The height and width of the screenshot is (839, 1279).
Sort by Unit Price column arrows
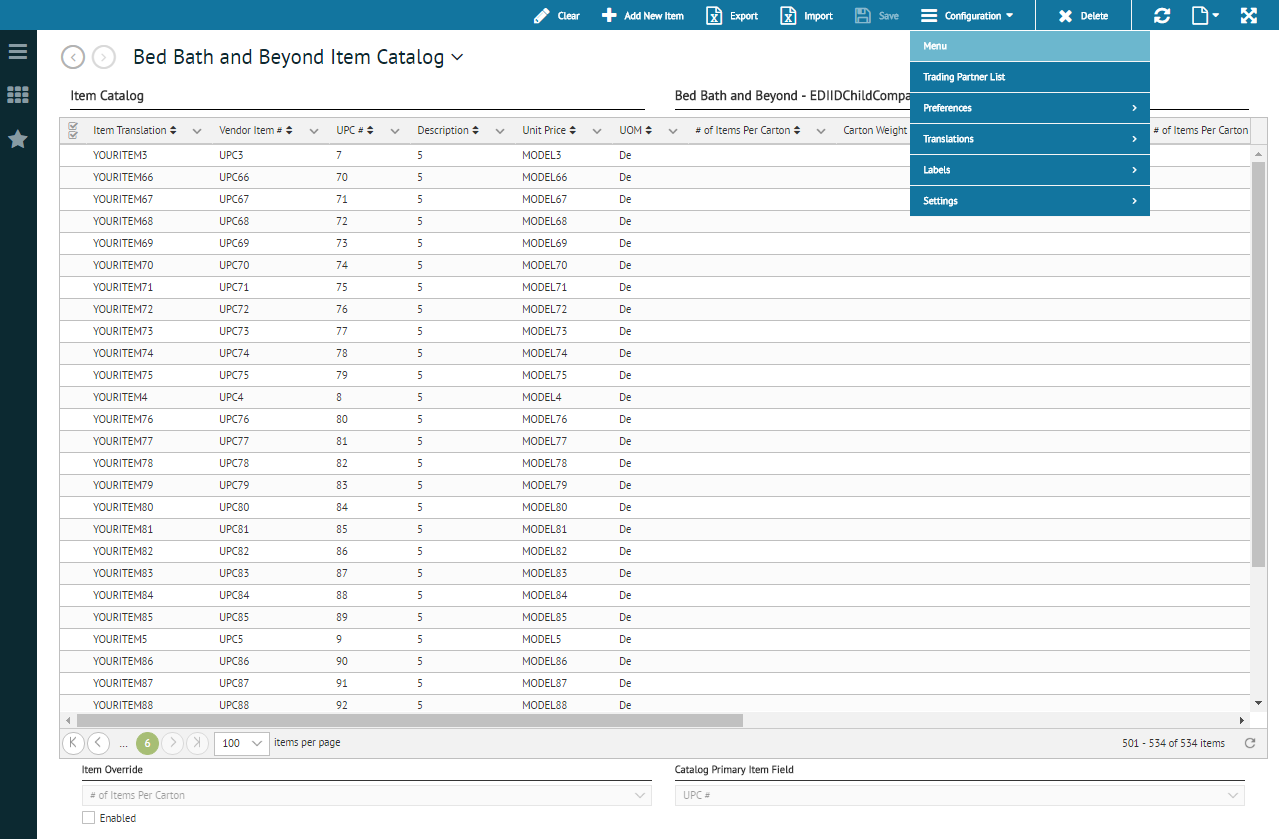coord(574,130)
